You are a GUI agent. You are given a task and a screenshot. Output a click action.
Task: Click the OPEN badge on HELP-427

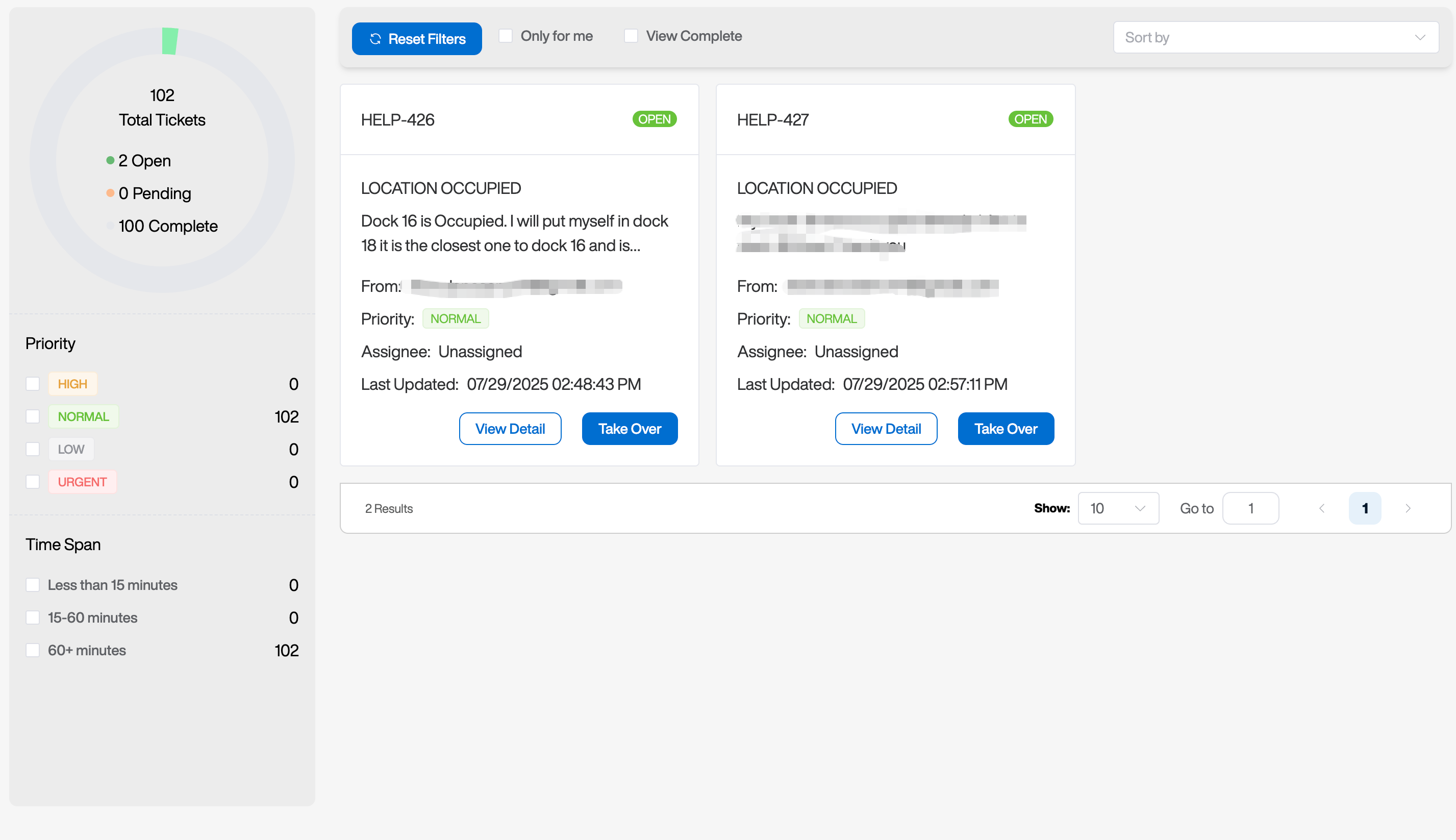[1030, 119]
